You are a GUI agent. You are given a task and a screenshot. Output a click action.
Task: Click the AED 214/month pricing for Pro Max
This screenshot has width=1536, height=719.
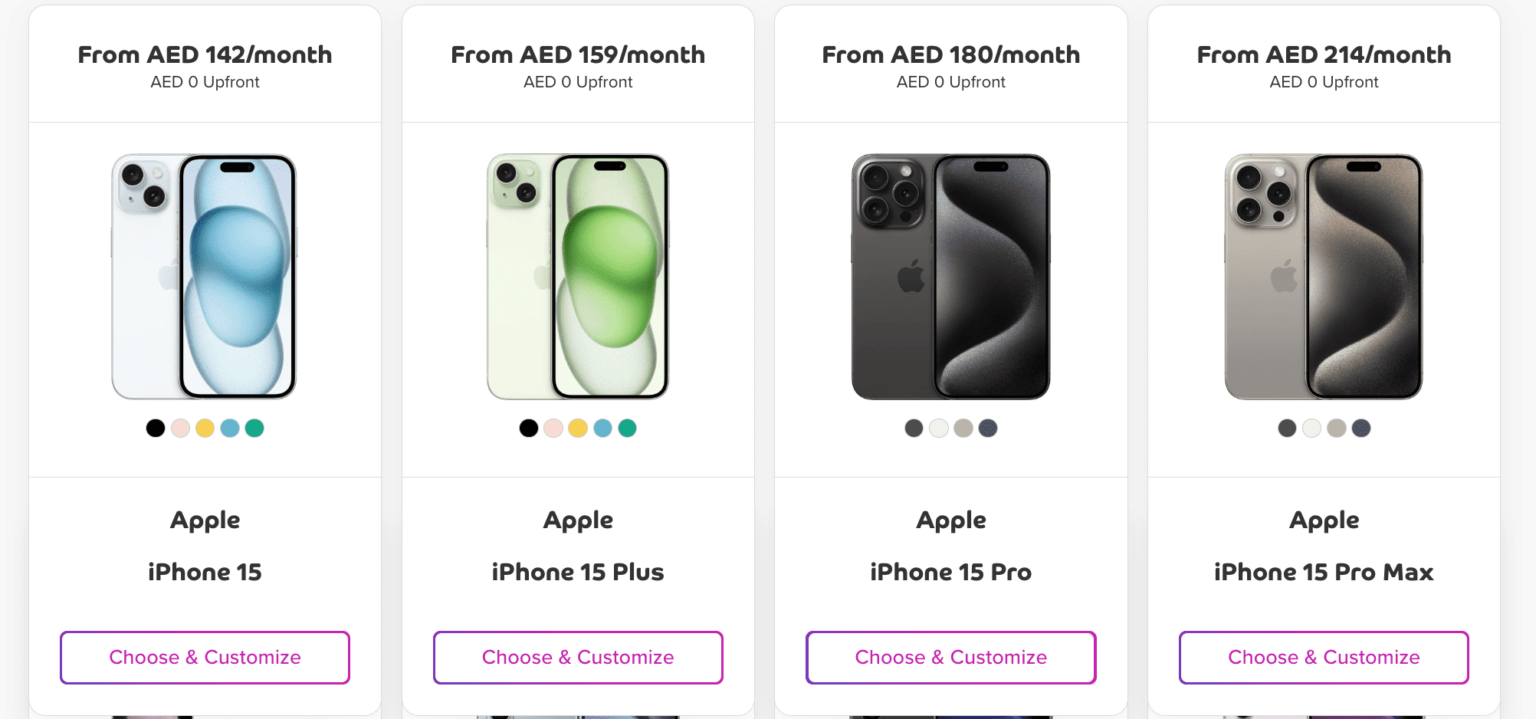click(1323, 54)
